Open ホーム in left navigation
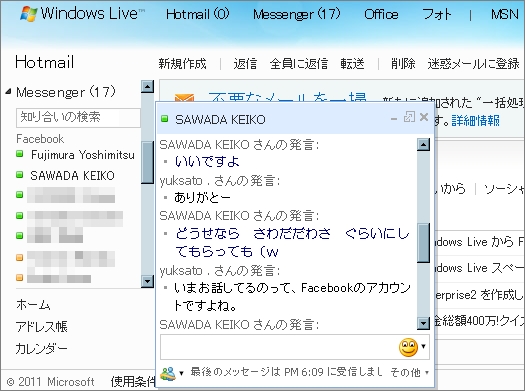525x391 pixels. click(33, 304)
